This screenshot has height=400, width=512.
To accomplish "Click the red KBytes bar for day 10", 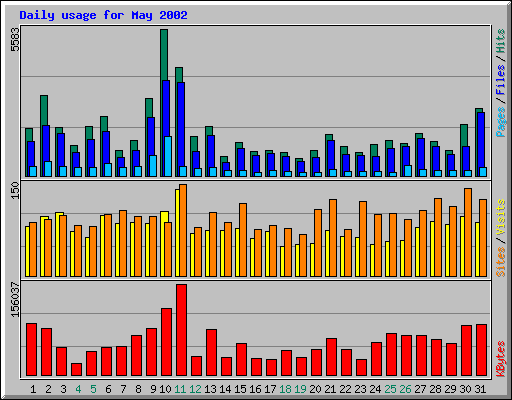I will click(x=166, y=342).
